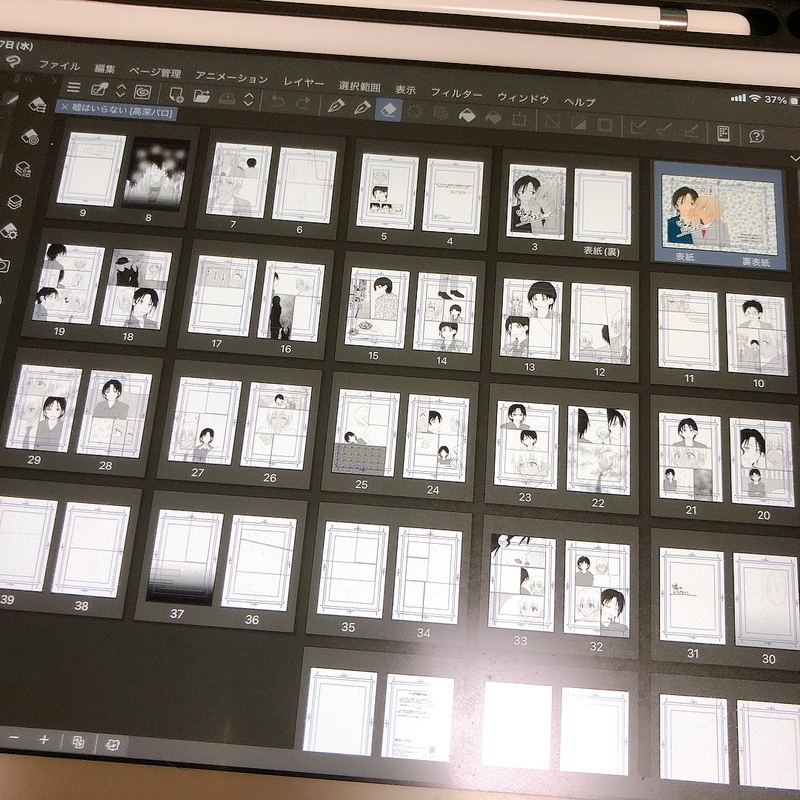Click the quick-edit pencil-on-canvas icon

point(99,89)
